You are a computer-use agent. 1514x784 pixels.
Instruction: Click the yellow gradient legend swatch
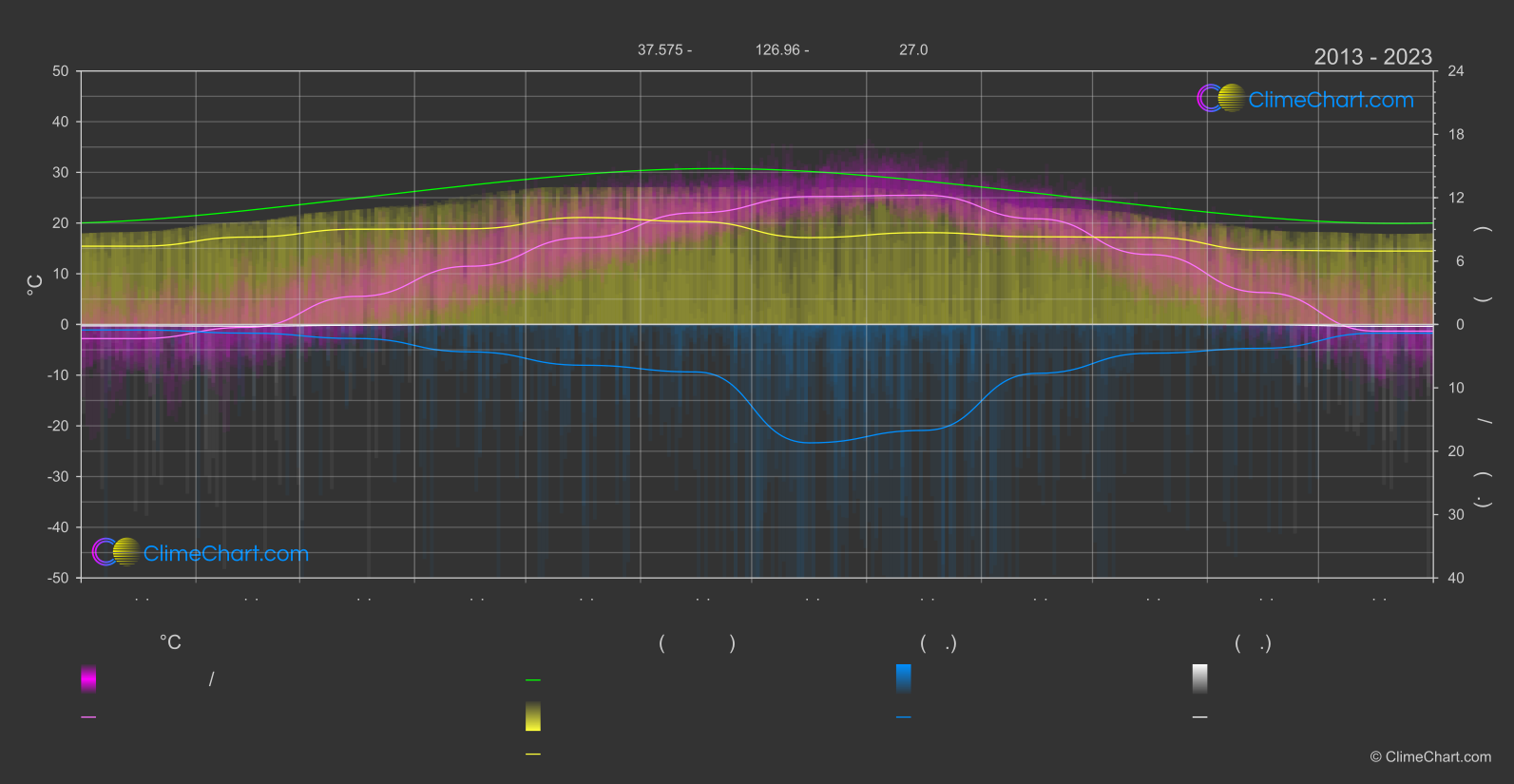tap(533, 717)
